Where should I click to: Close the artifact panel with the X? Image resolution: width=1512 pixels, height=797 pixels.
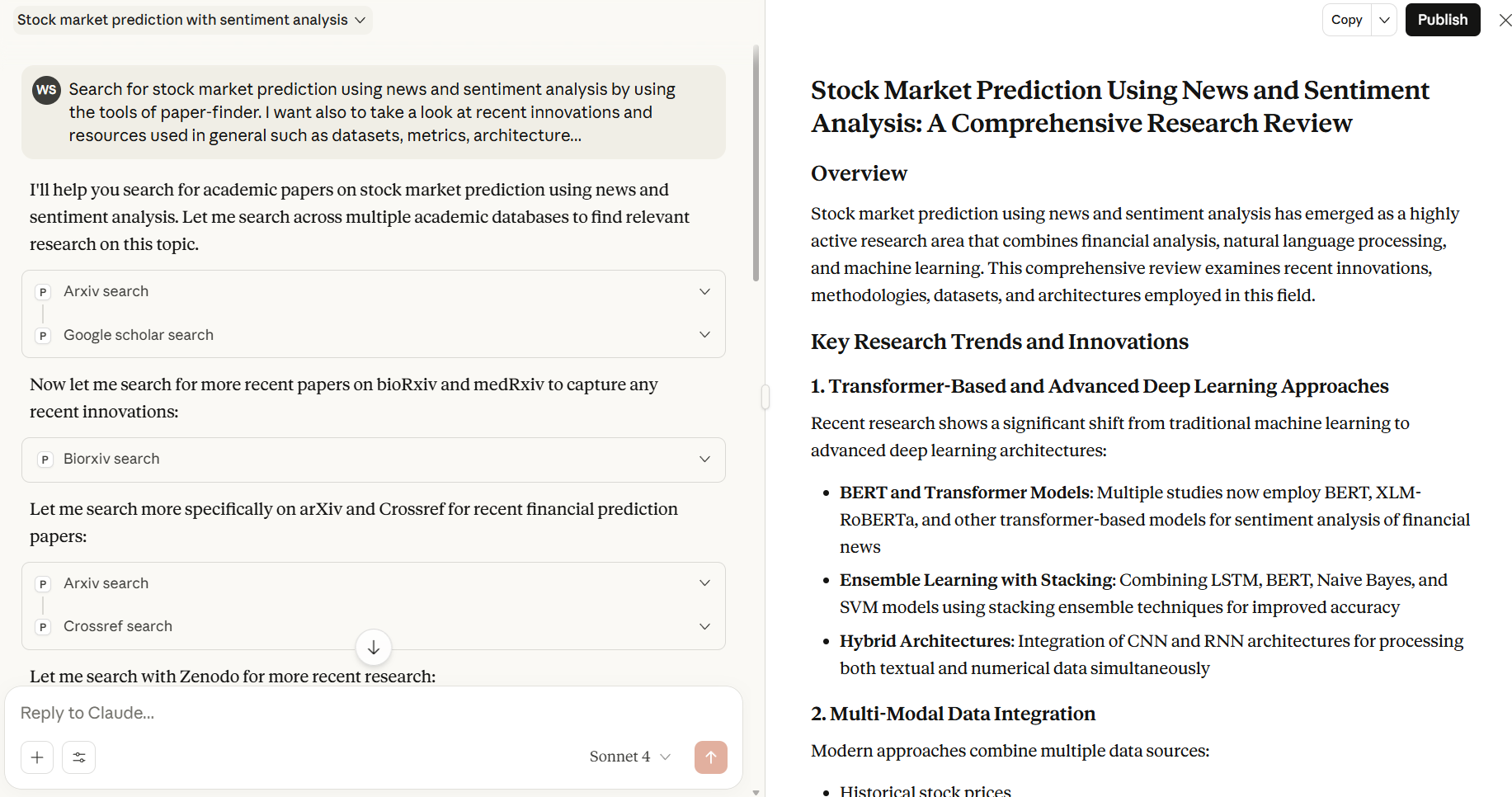coord(1505,20)
